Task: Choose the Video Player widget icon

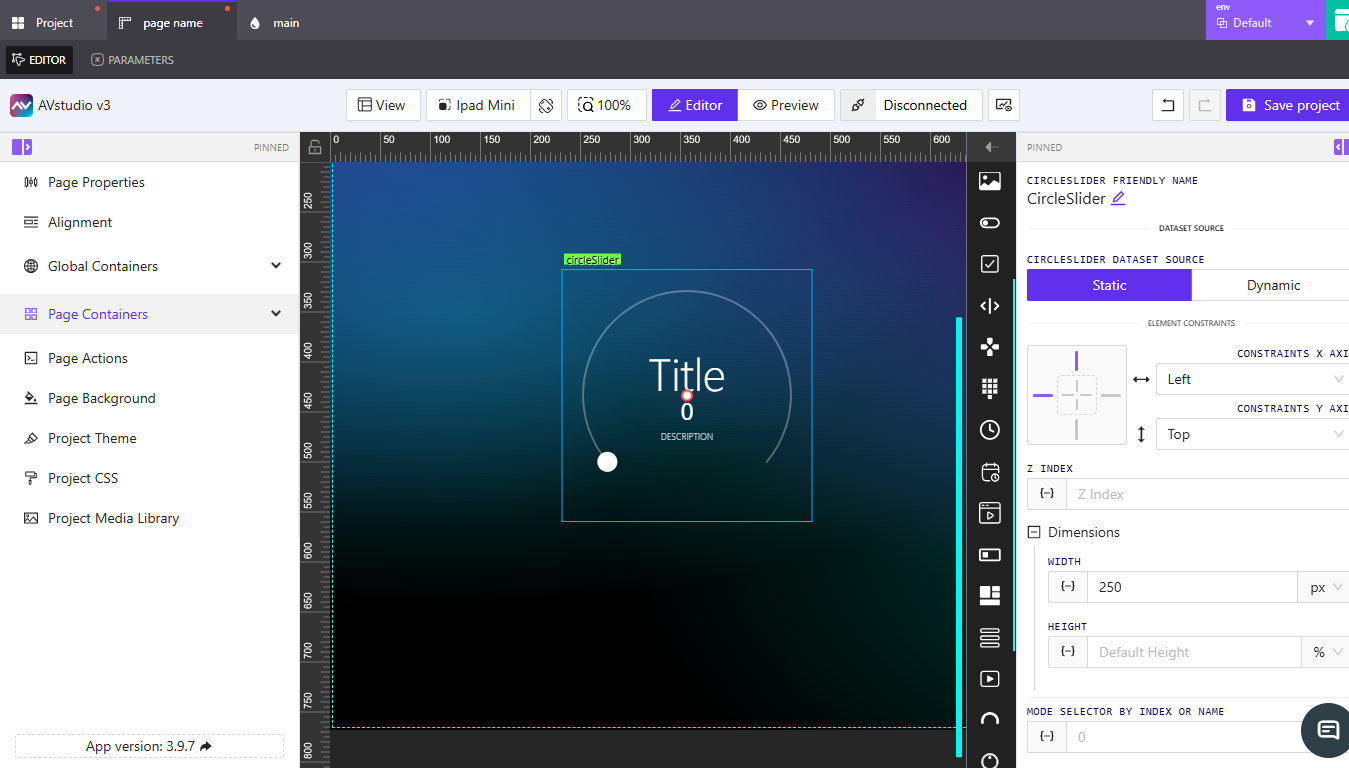Action: pos(990,679)
